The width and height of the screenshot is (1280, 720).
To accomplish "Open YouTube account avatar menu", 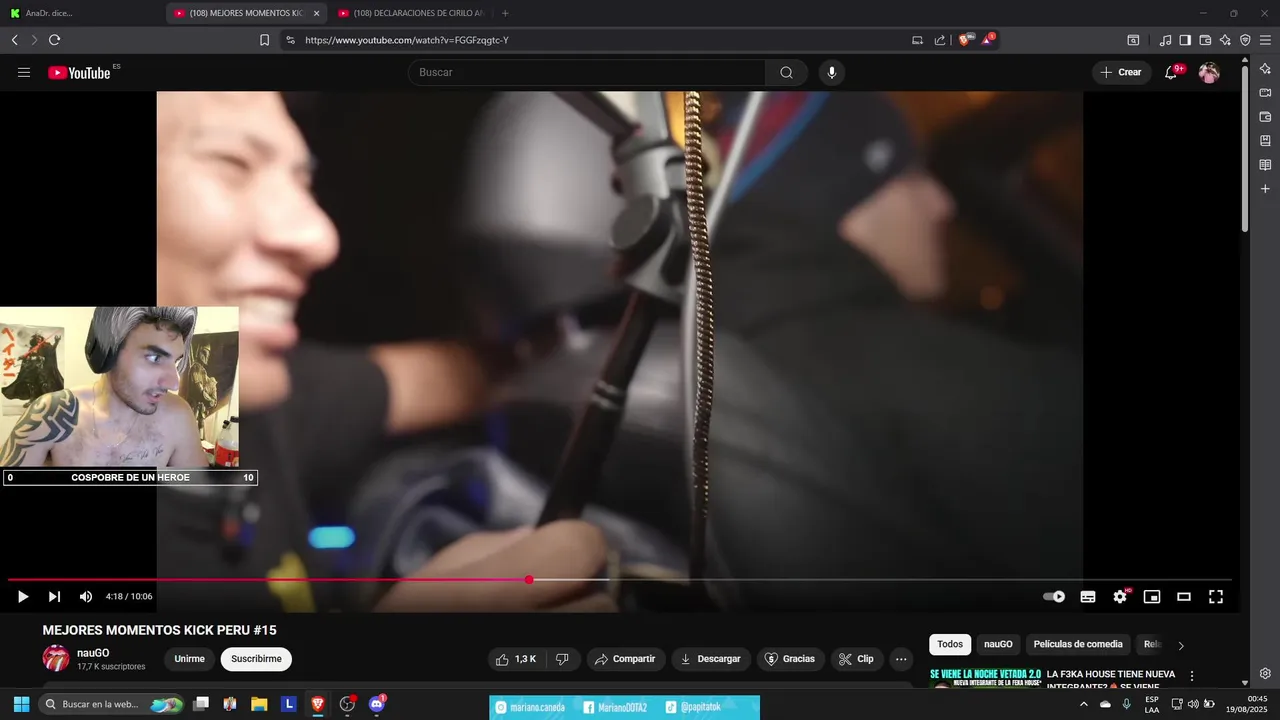I will tap(1209, 72).
